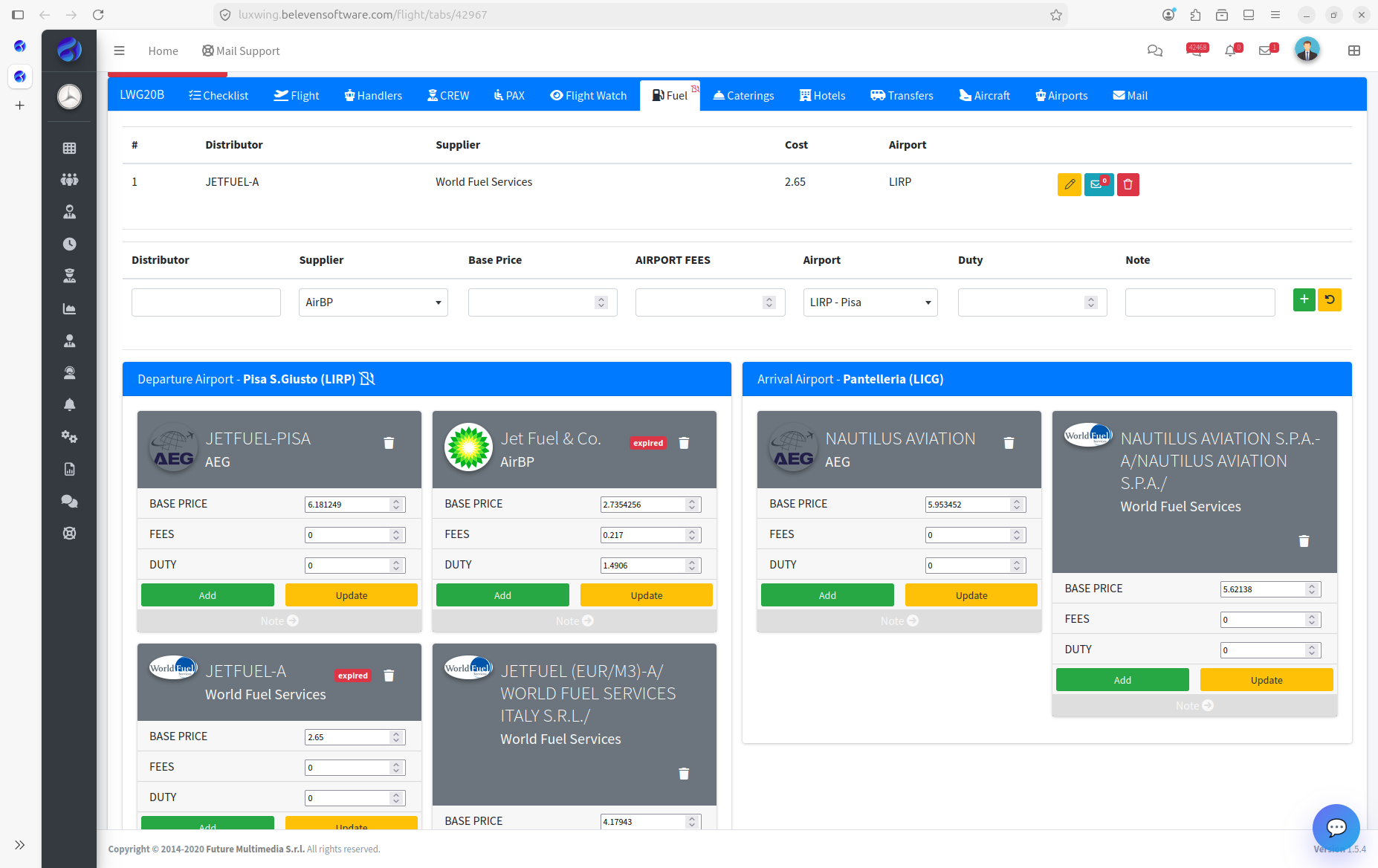
Task: Click the yellow reset arrow icon
Action: click(x=1330, y=299)
